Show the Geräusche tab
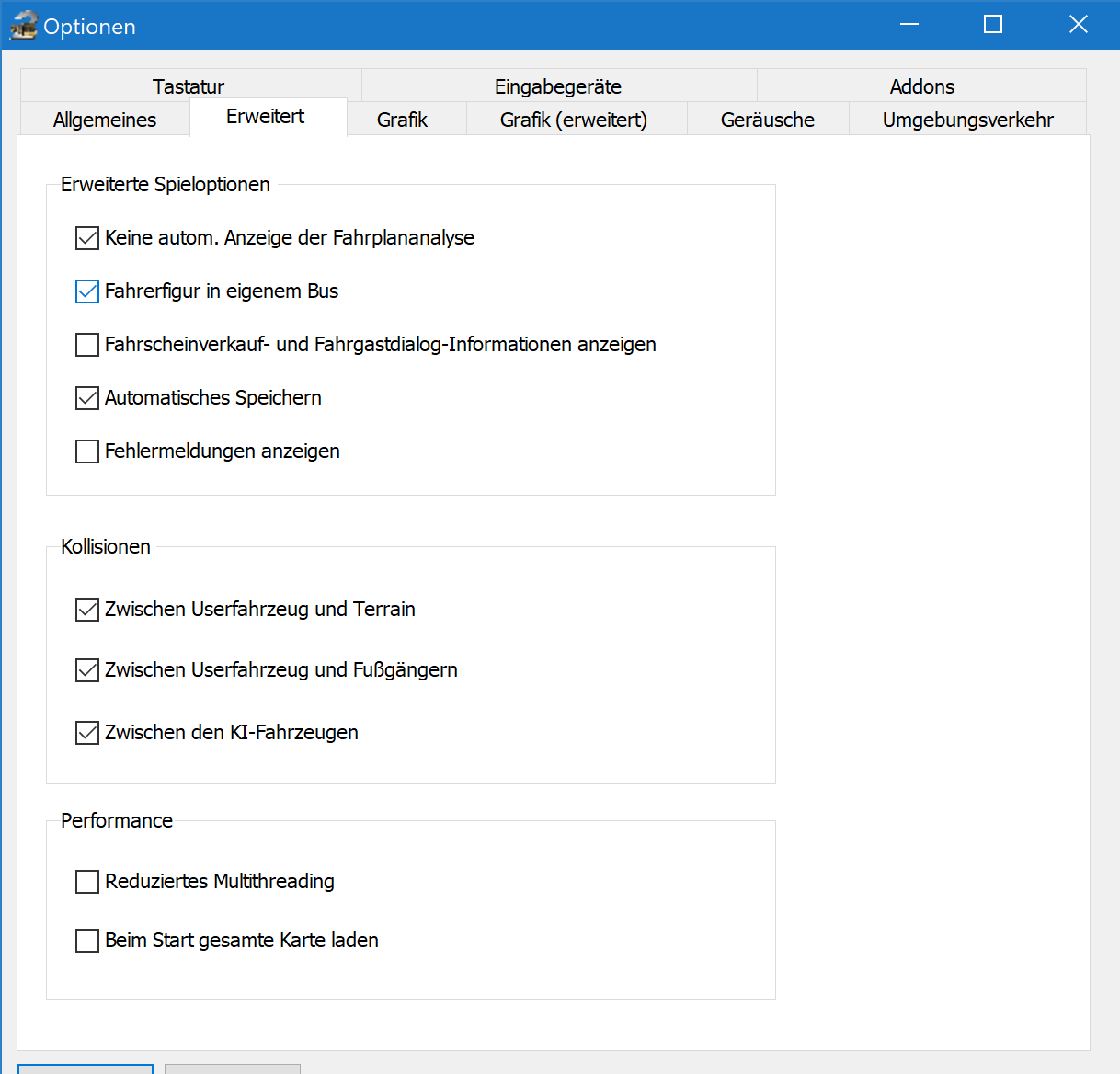The height and width of the screenshot is (1074, 1120). (768, 120)
